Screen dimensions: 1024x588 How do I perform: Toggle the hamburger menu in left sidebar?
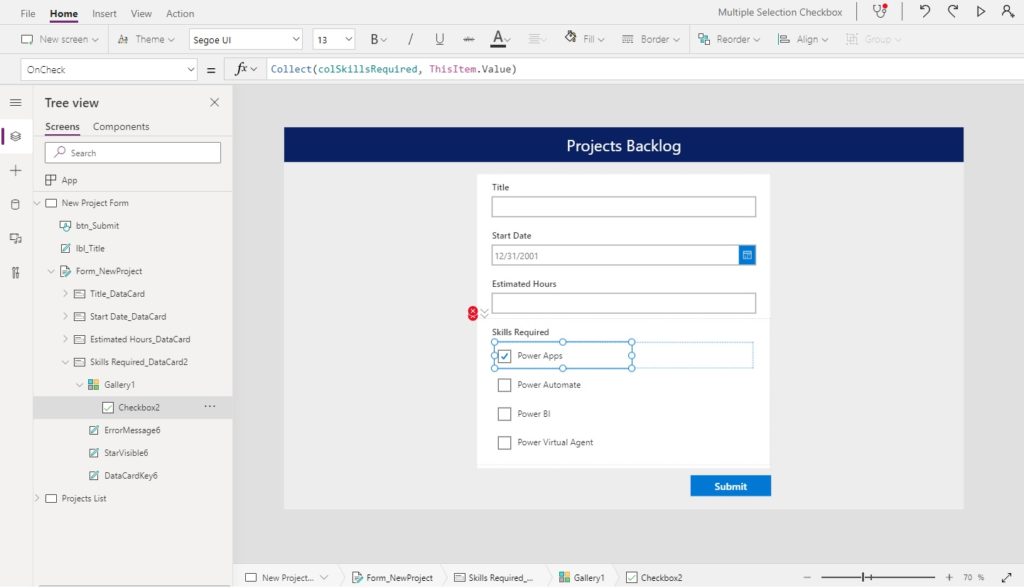(15, 103)
